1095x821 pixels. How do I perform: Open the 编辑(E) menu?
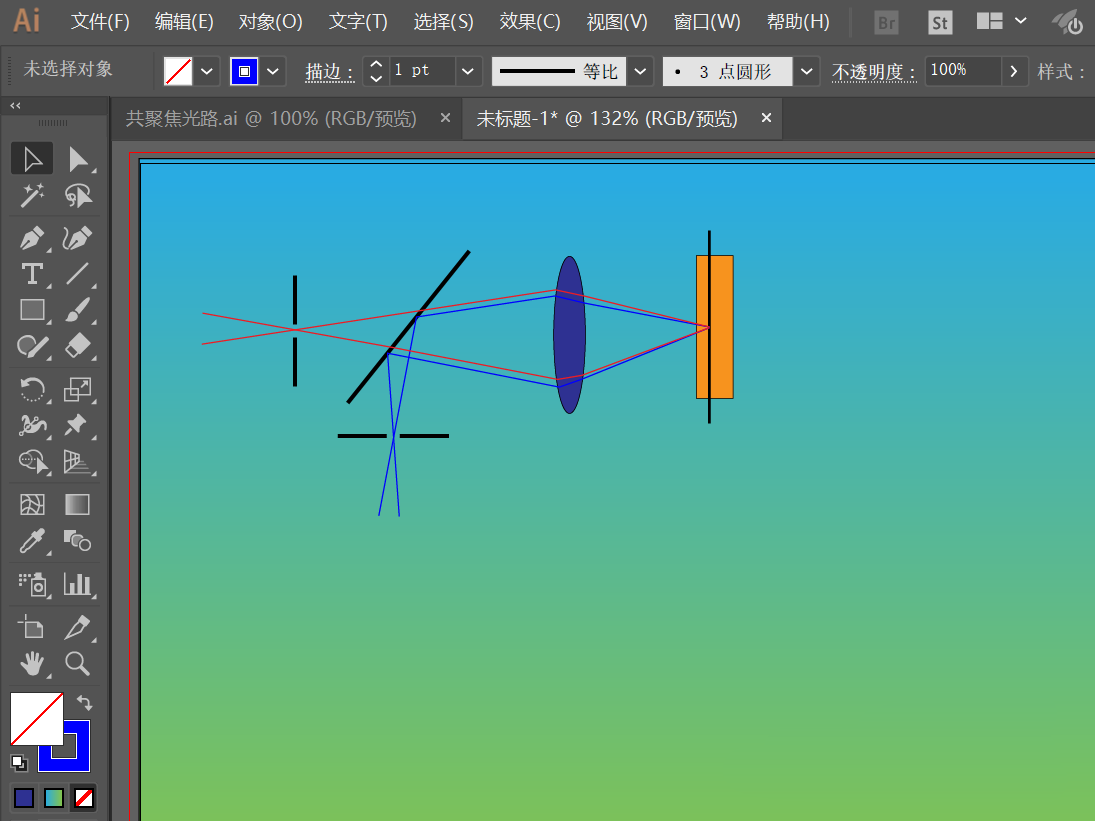tap(184, 22)
